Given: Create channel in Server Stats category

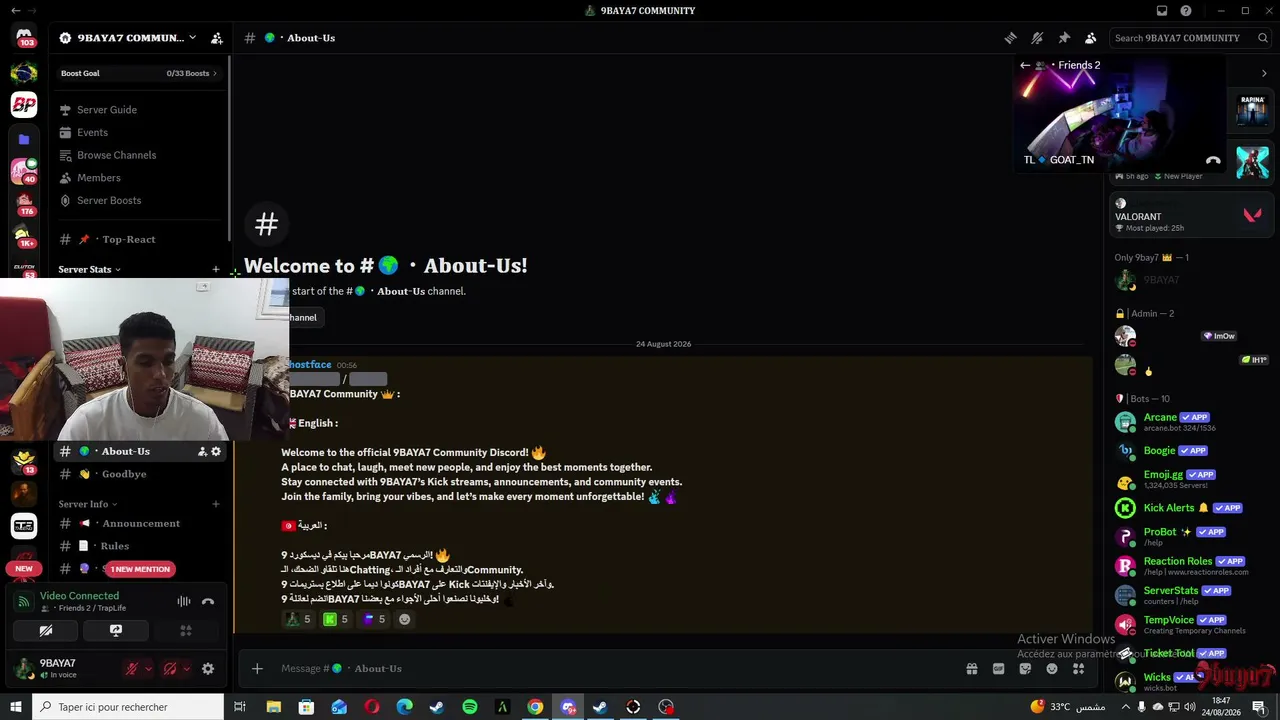Looking at the screenshot, I should [x=216, y=269].
